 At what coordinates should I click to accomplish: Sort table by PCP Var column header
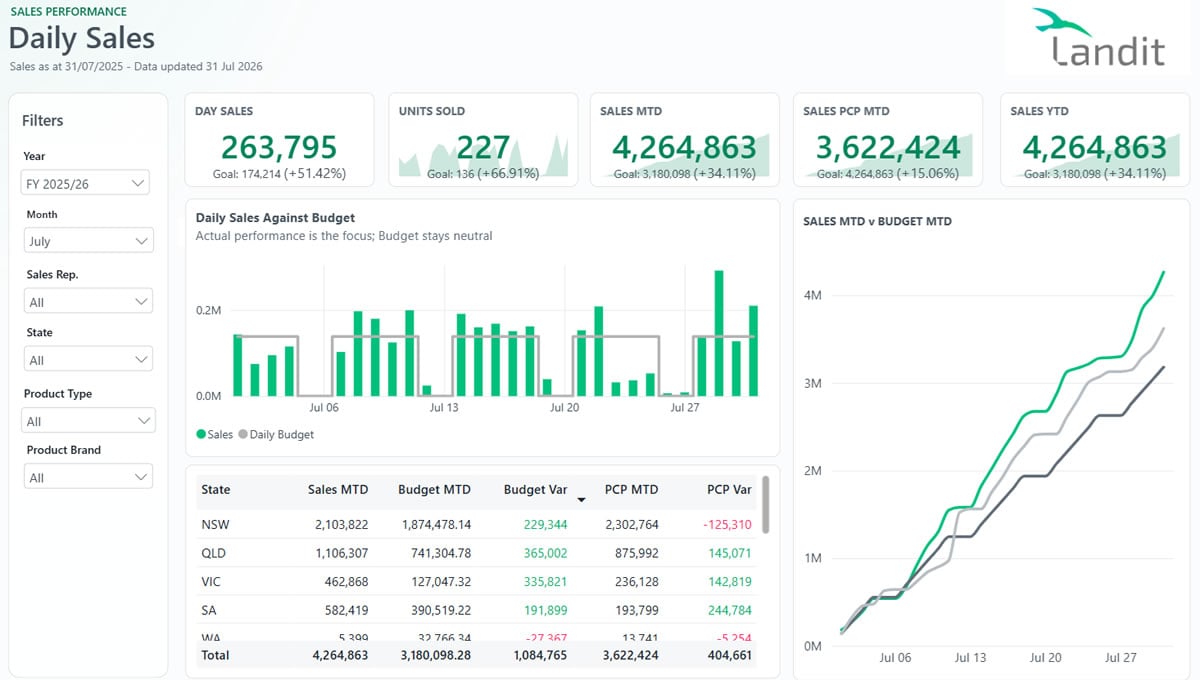coord(729,490)
